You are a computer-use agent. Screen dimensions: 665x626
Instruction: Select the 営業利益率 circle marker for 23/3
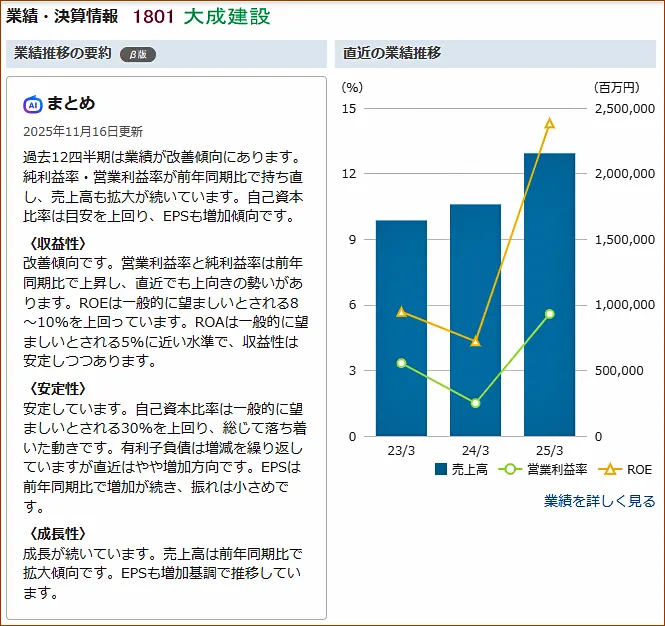coord(401,363)
